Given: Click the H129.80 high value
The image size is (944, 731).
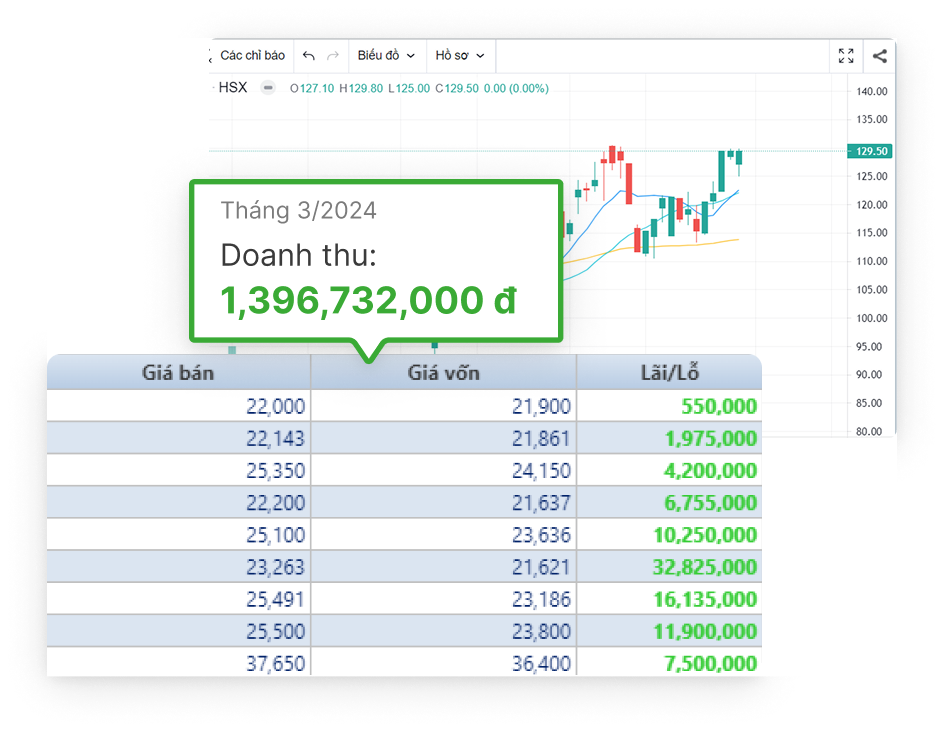Looking at the screenshot, I should (361, 89).
